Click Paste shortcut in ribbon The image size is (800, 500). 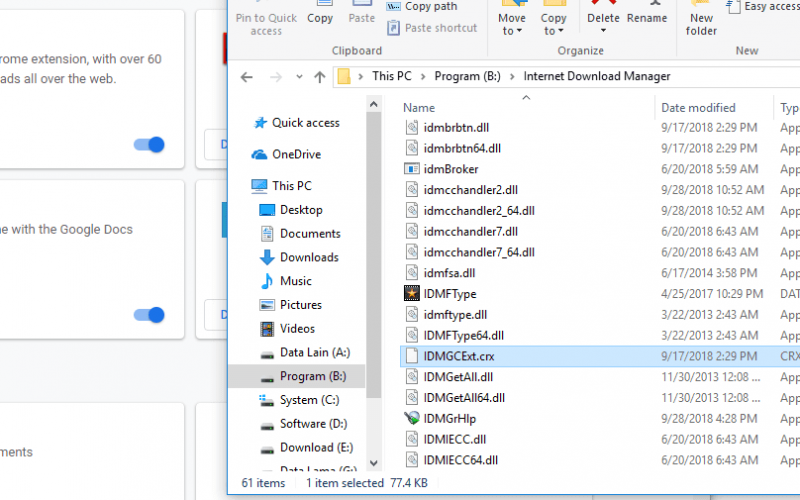pos(432,28)
